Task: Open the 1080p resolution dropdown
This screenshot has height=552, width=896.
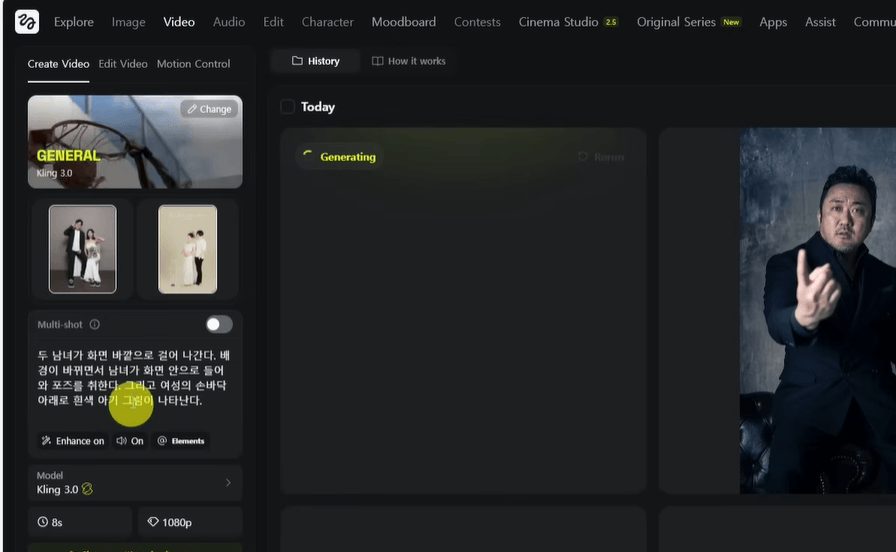Action: 190,522
